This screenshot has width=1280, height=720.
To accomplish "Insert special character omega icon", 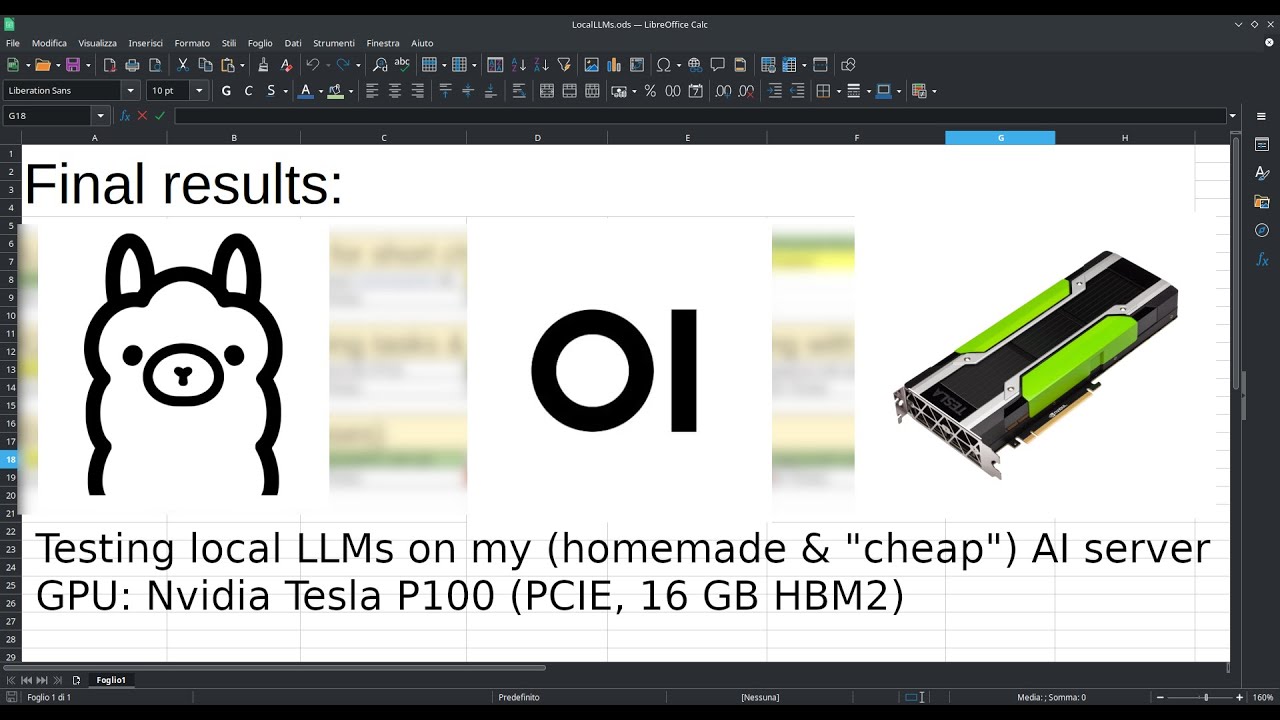I will click(x=662, y=65).
